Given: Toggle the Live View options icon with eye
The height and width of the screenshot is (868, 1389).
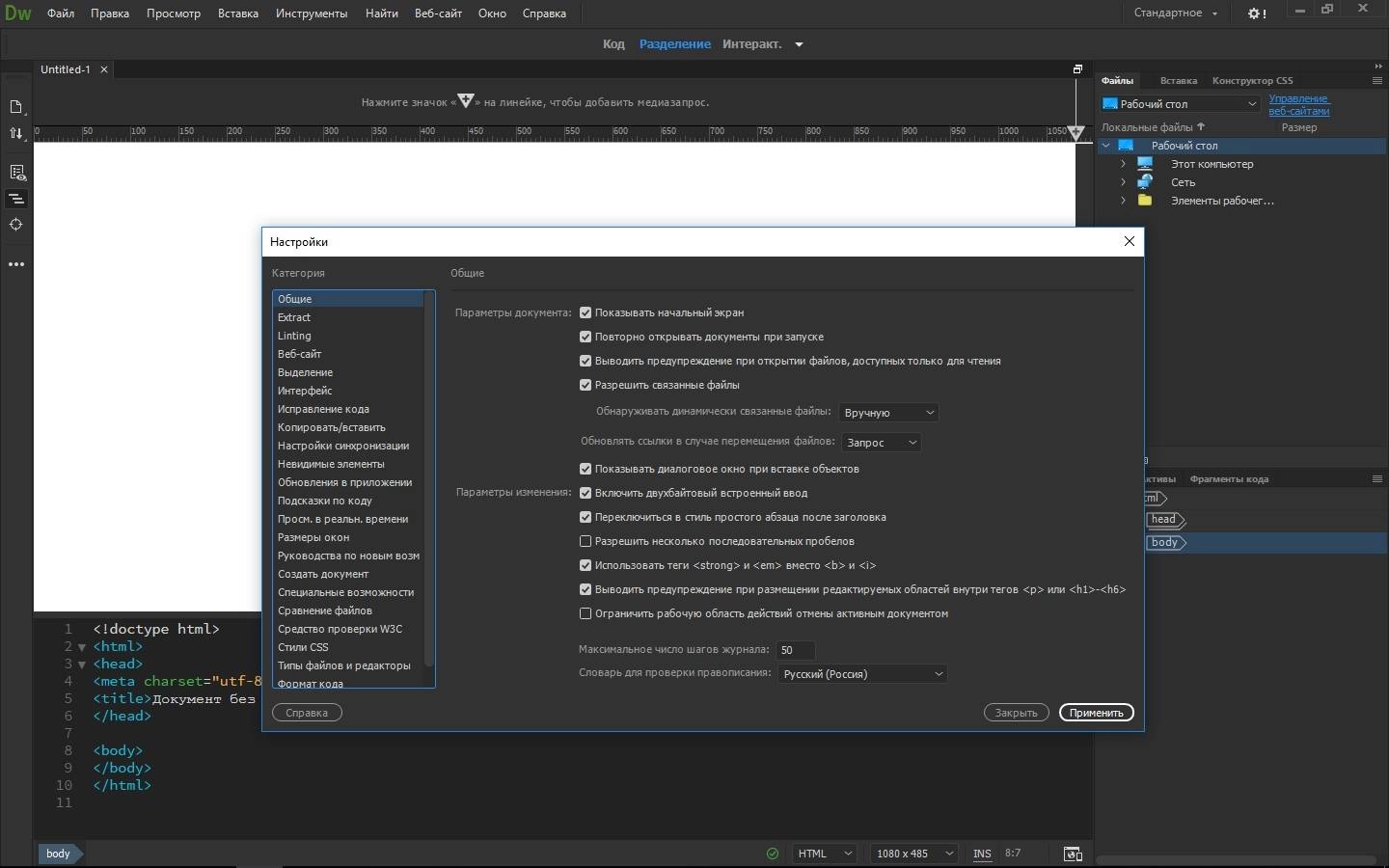Looking at the screenshot, I should [16, 173].
